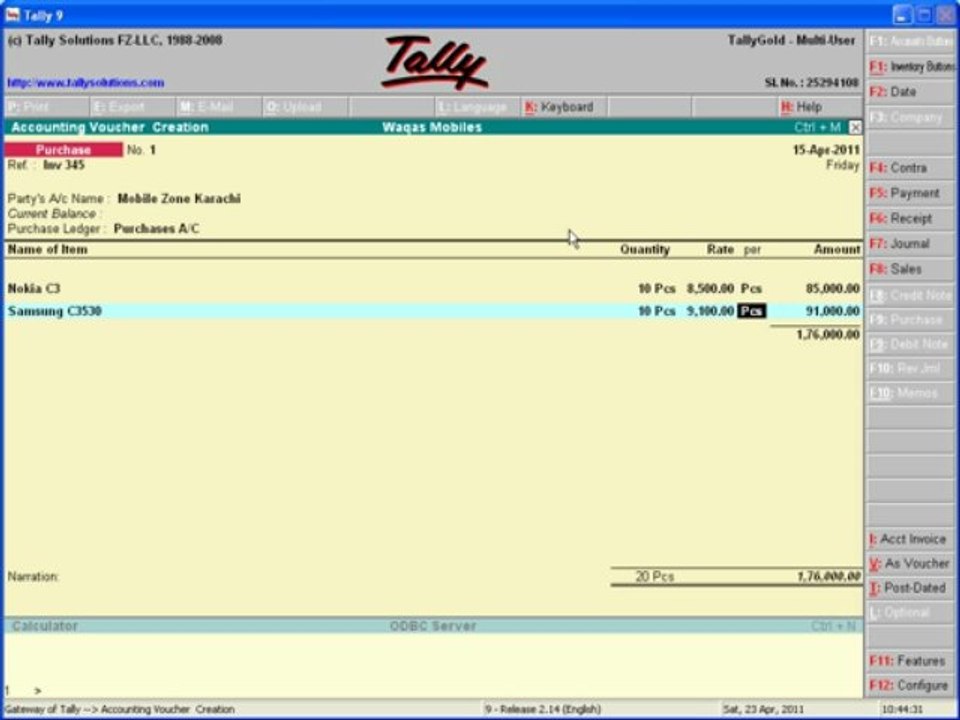Viewport: 960px width, 720px height.
Task: Click the highlighted Pcs unit field
Action: pos(751,311)
